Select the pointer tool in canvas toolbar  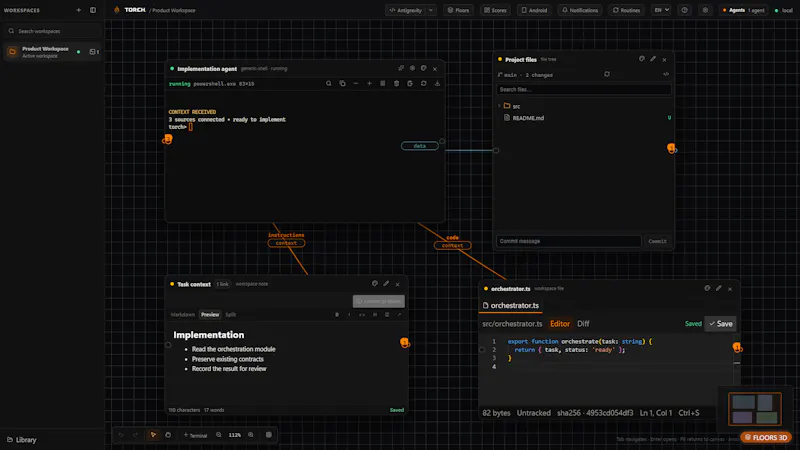153,435
